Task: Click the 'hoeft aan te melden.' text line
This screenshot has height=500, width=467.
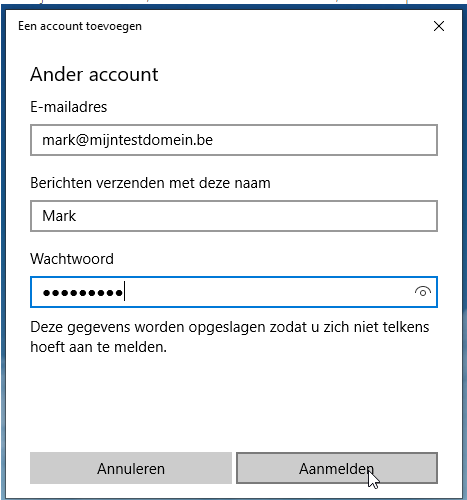Action: (99, 347)
